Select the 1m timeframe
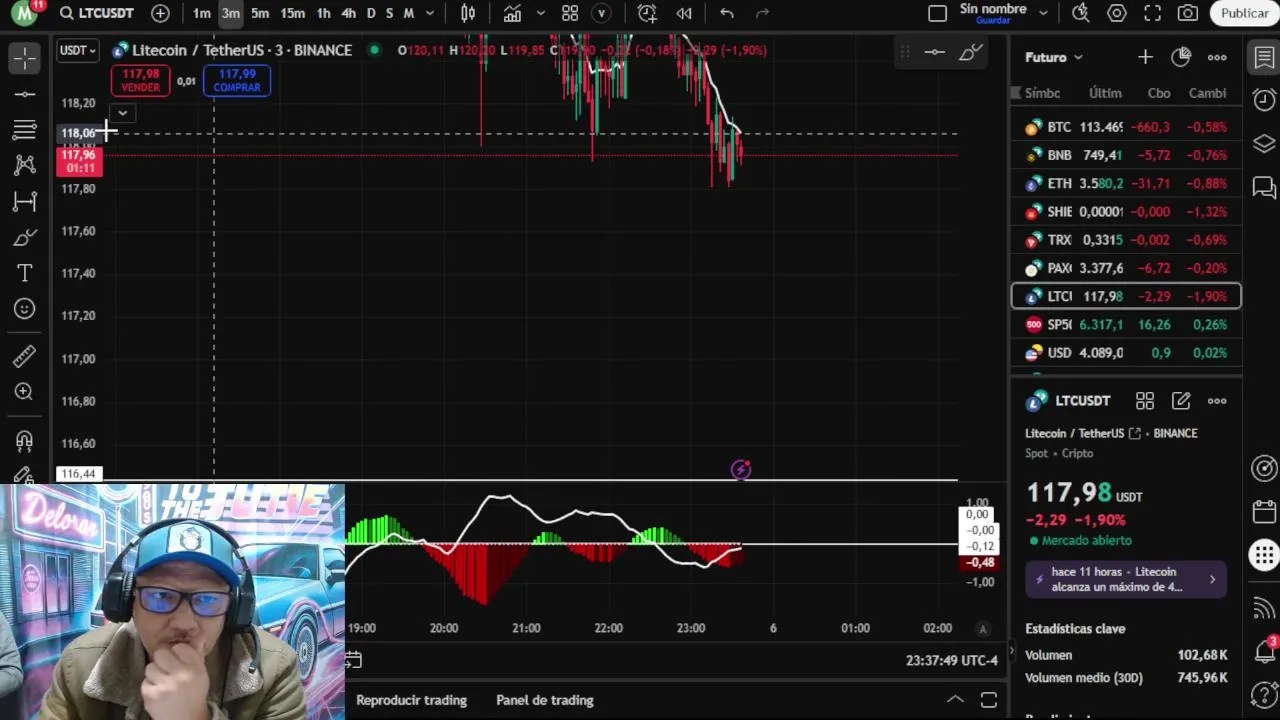The height and width of the screenshot is (720, 1280). 202,13
